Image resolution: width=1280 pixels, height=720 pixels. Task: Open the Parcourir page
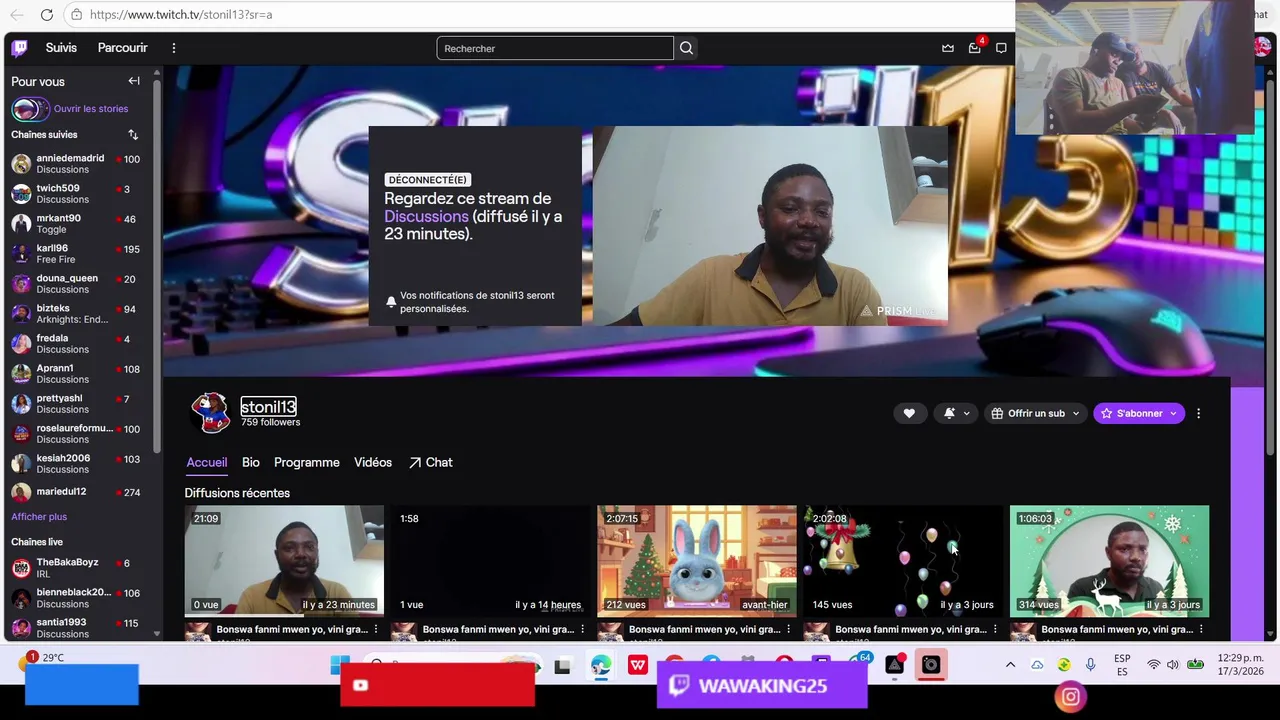[x=122, y=48]
